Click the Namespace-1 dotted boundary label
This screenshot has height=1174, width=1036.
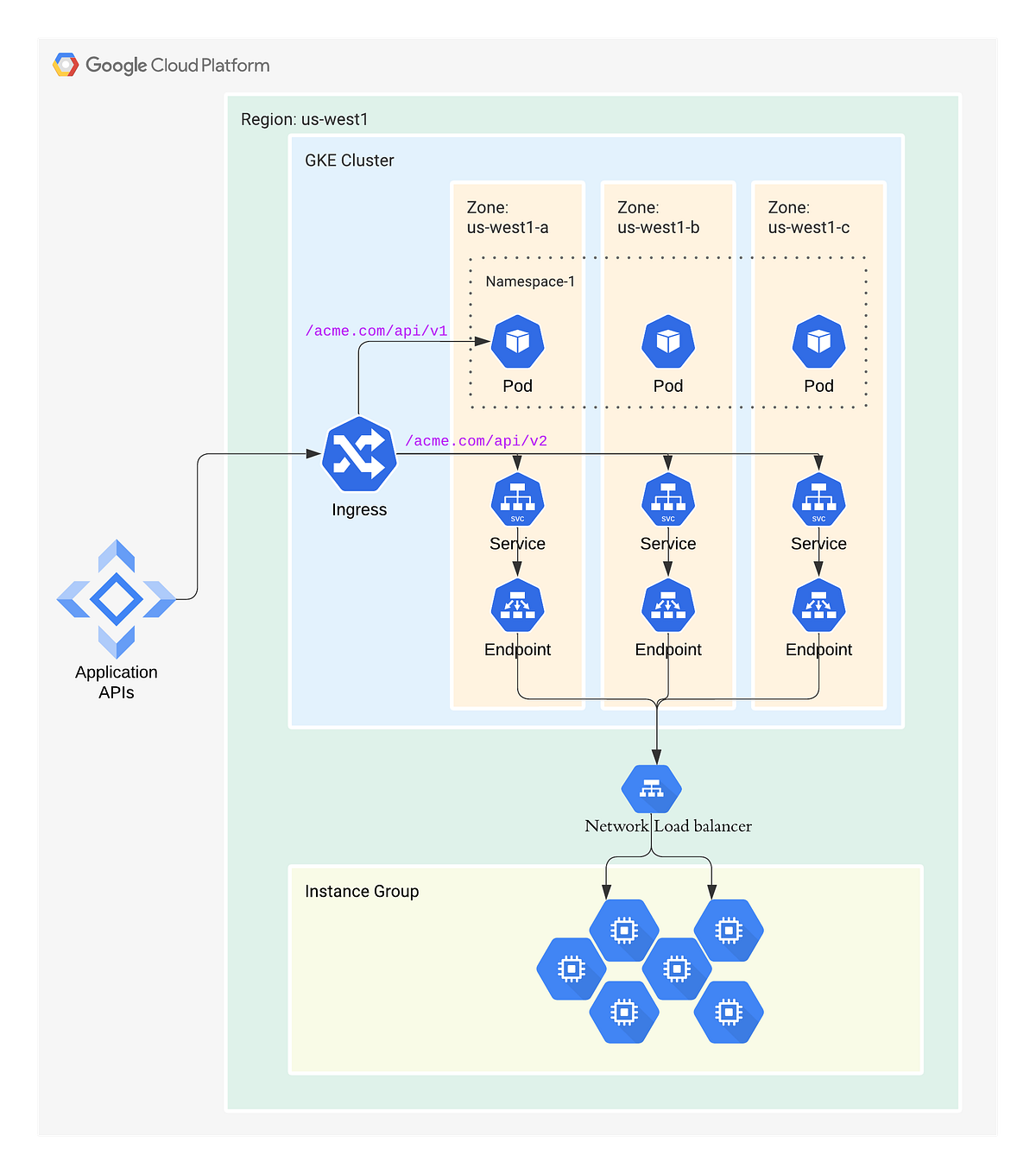coord(528,281)
